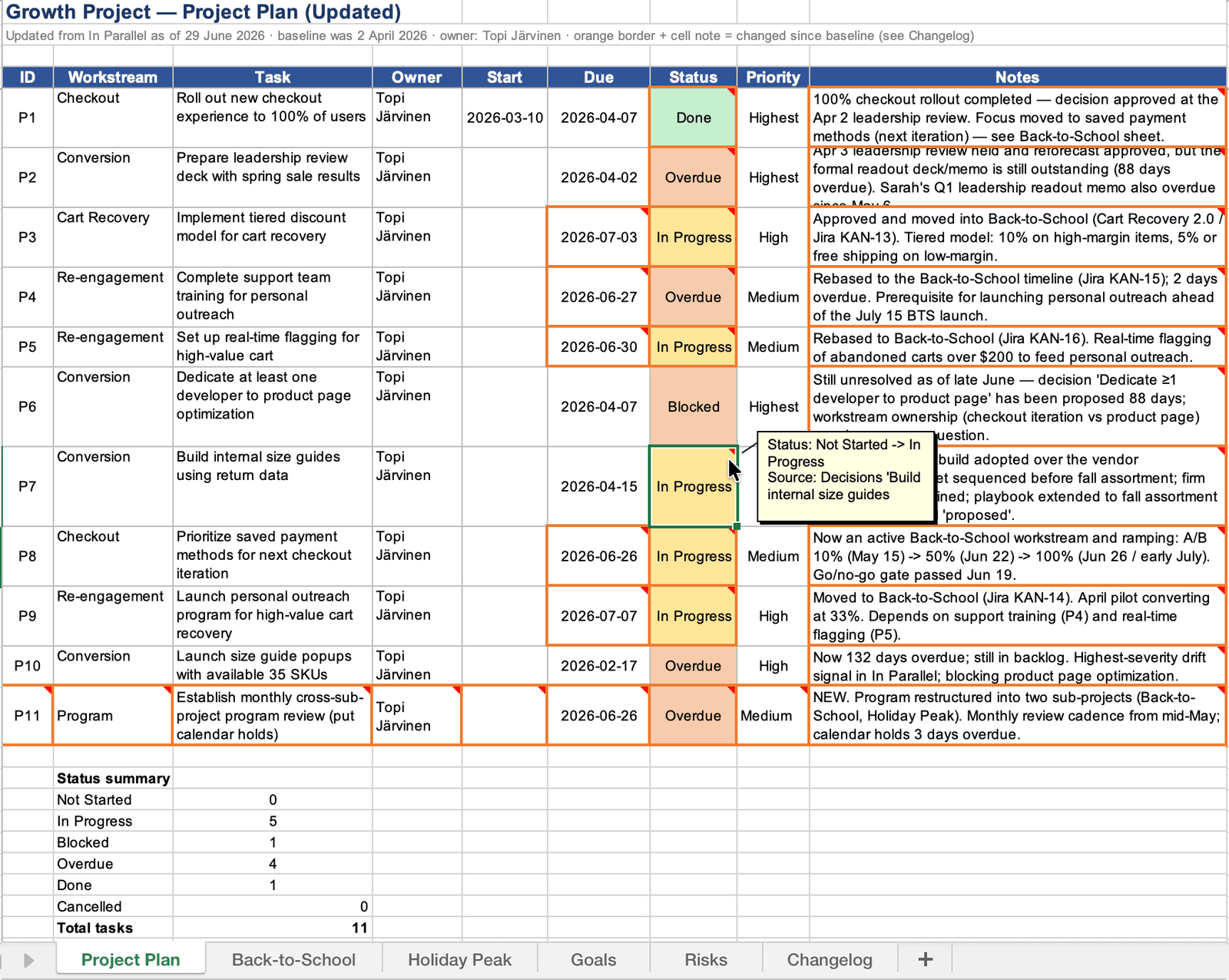Add a new sheet with plus button
This screenshot has width=1229, height=980.
pyautogui.click(x=925, y=959)
